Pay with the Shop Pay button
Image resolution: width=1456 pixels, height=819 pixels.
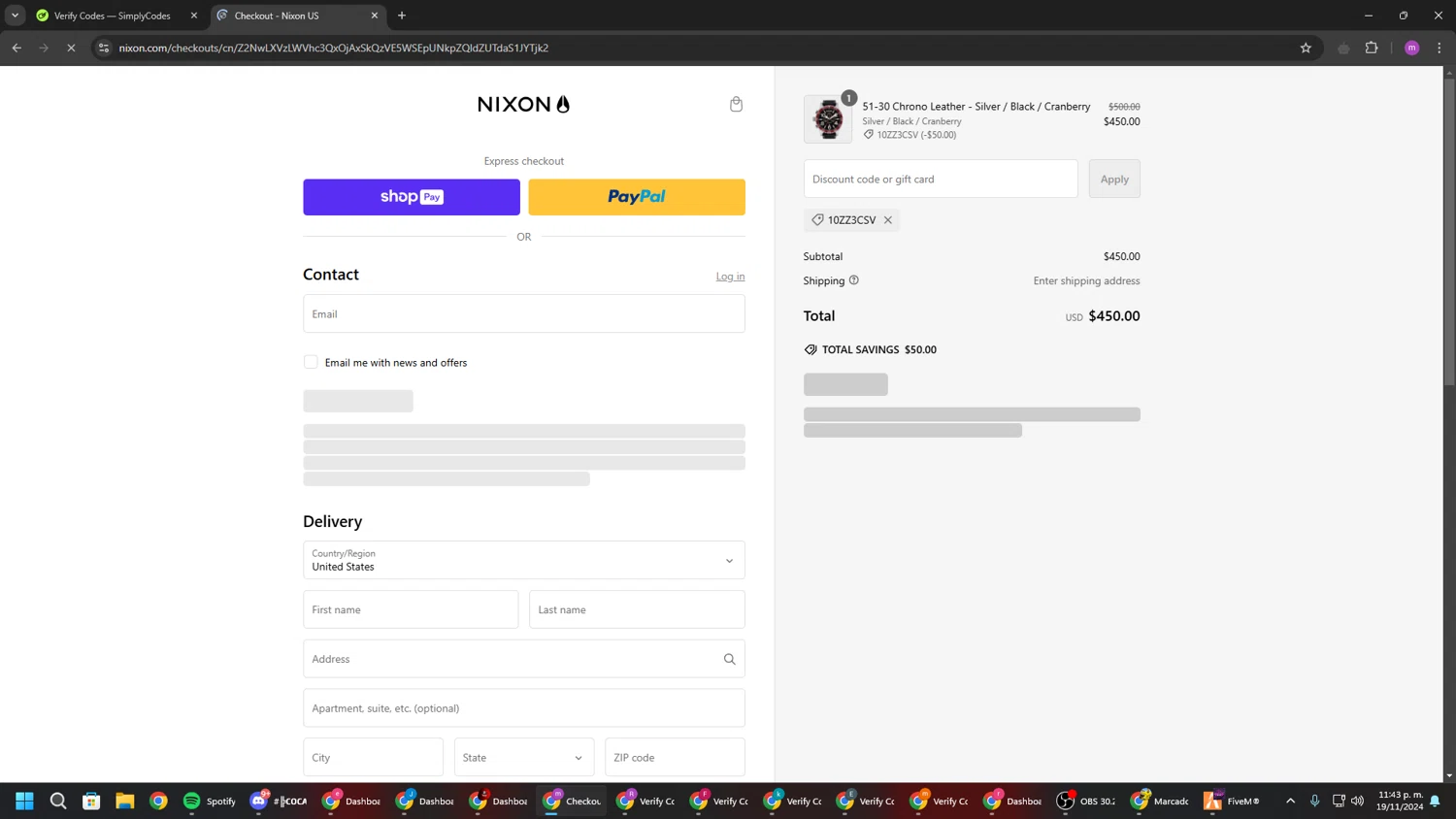(x=412, y=197)
